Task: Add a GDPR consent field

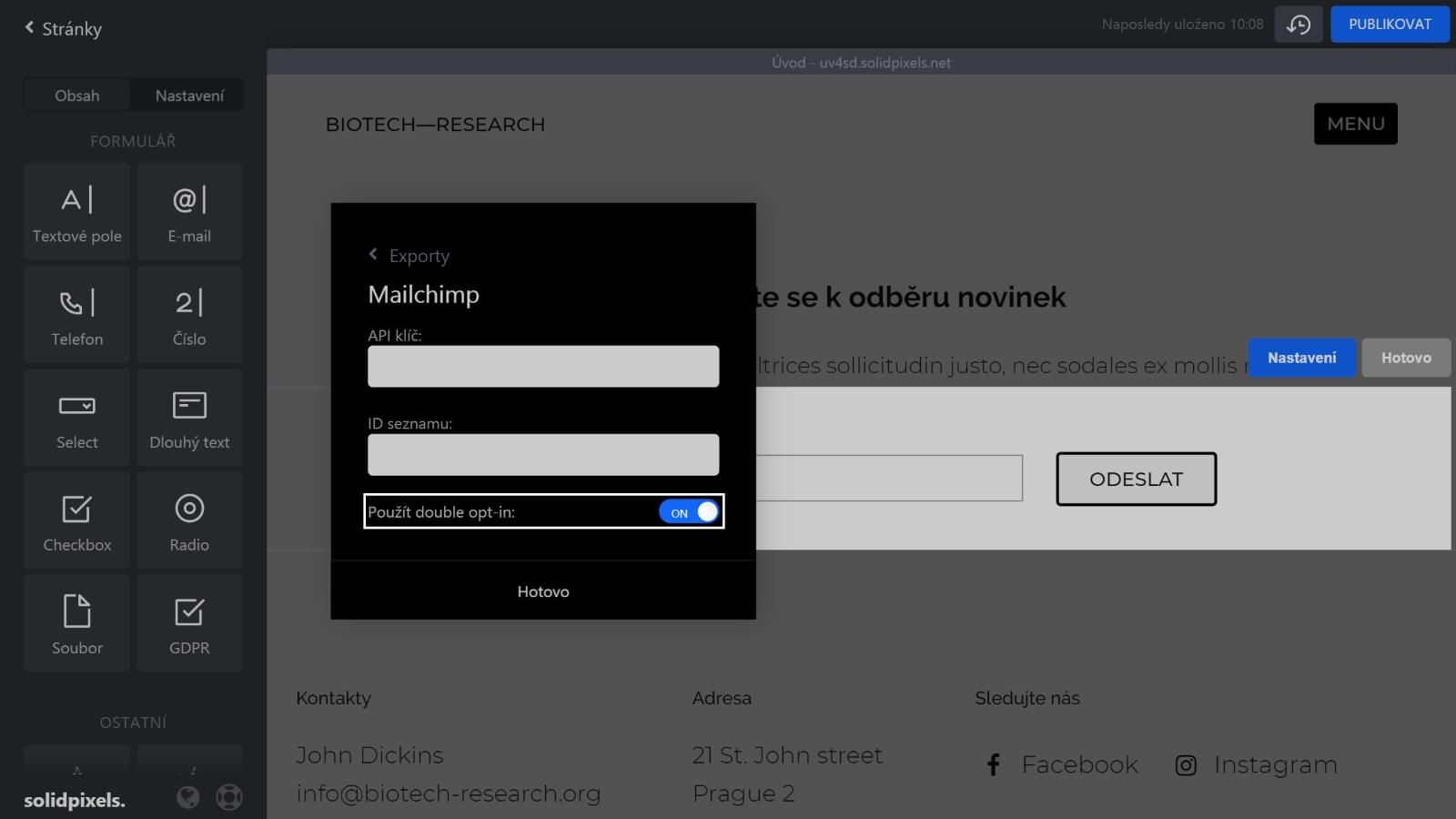Action: pos(188,622)
